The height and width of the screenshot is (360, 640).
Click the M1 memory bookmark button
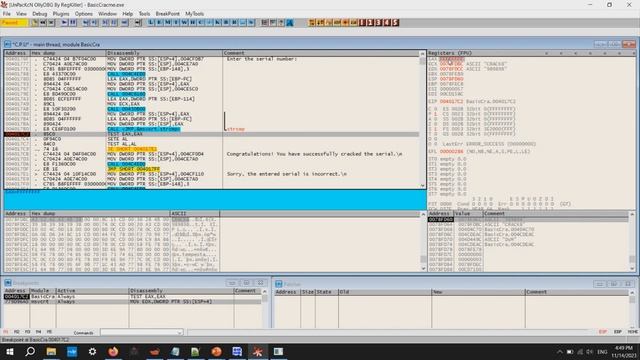[6, 332]
